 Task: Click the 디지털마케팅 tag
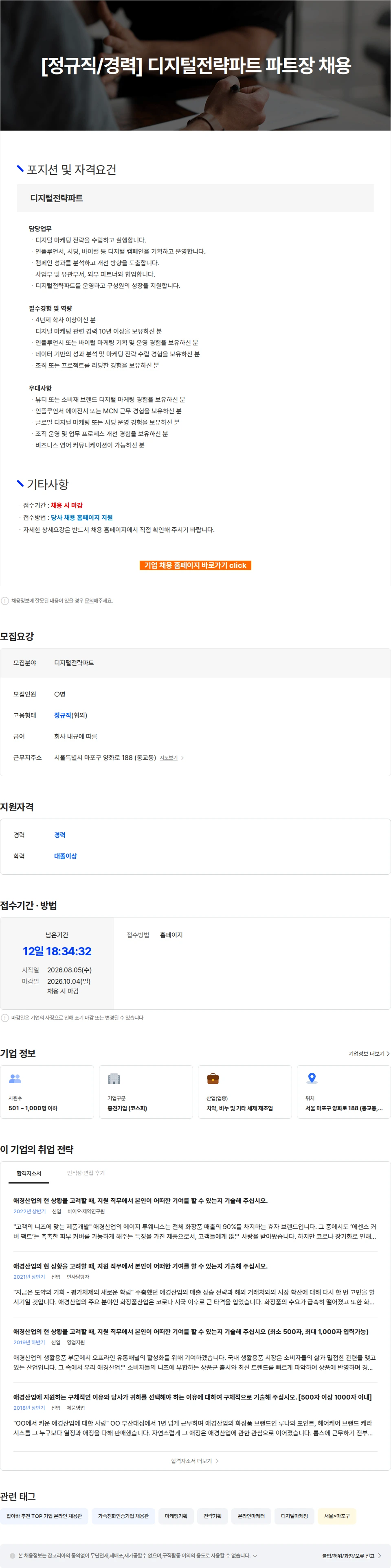pos(294,1516)
